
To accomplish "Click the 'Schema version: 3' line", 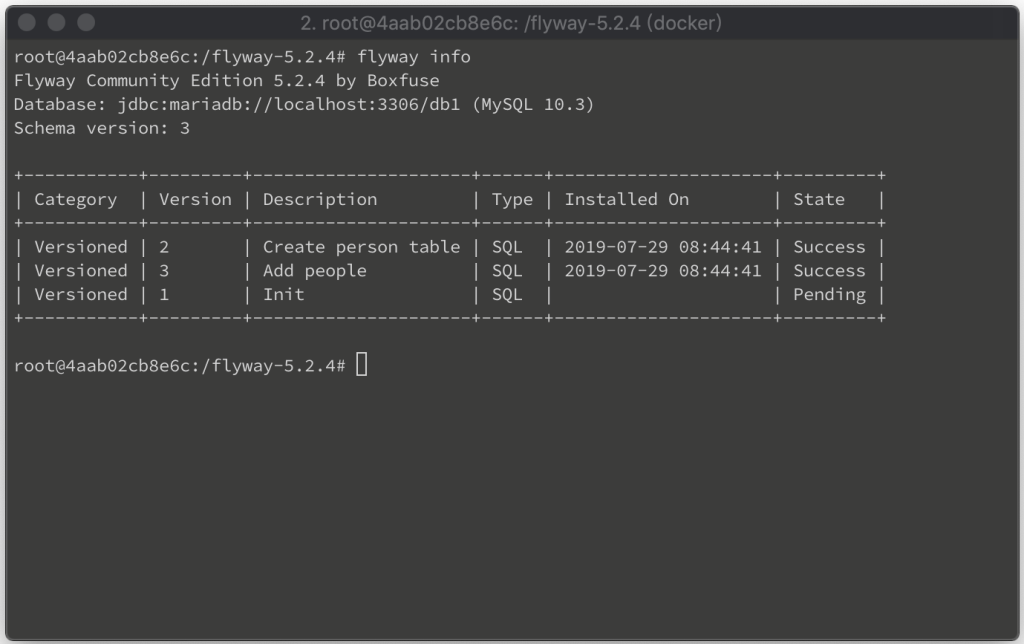I will [x=102, y=128].
